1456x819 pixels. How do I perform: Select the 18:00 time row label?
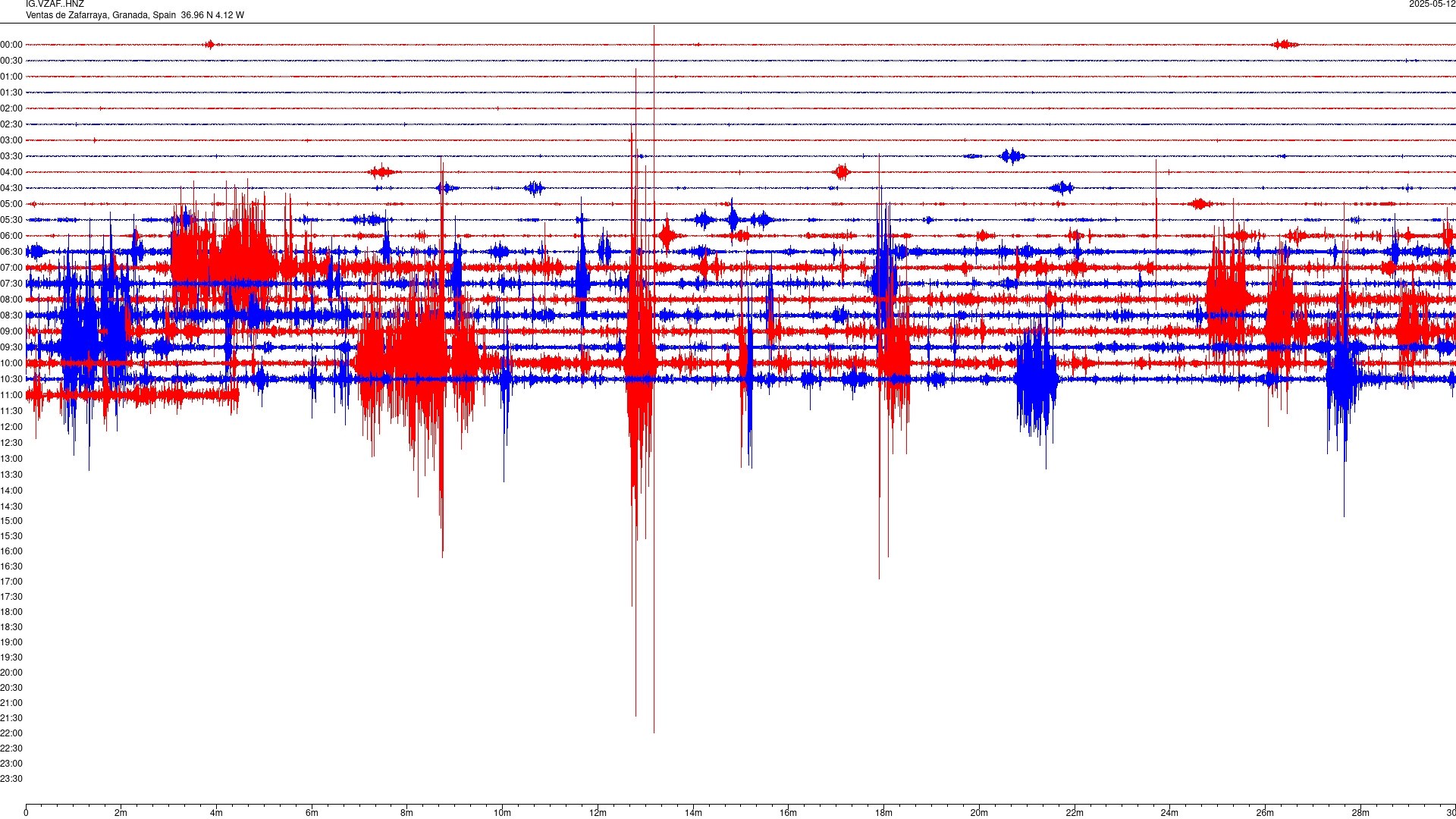(11, 612)
